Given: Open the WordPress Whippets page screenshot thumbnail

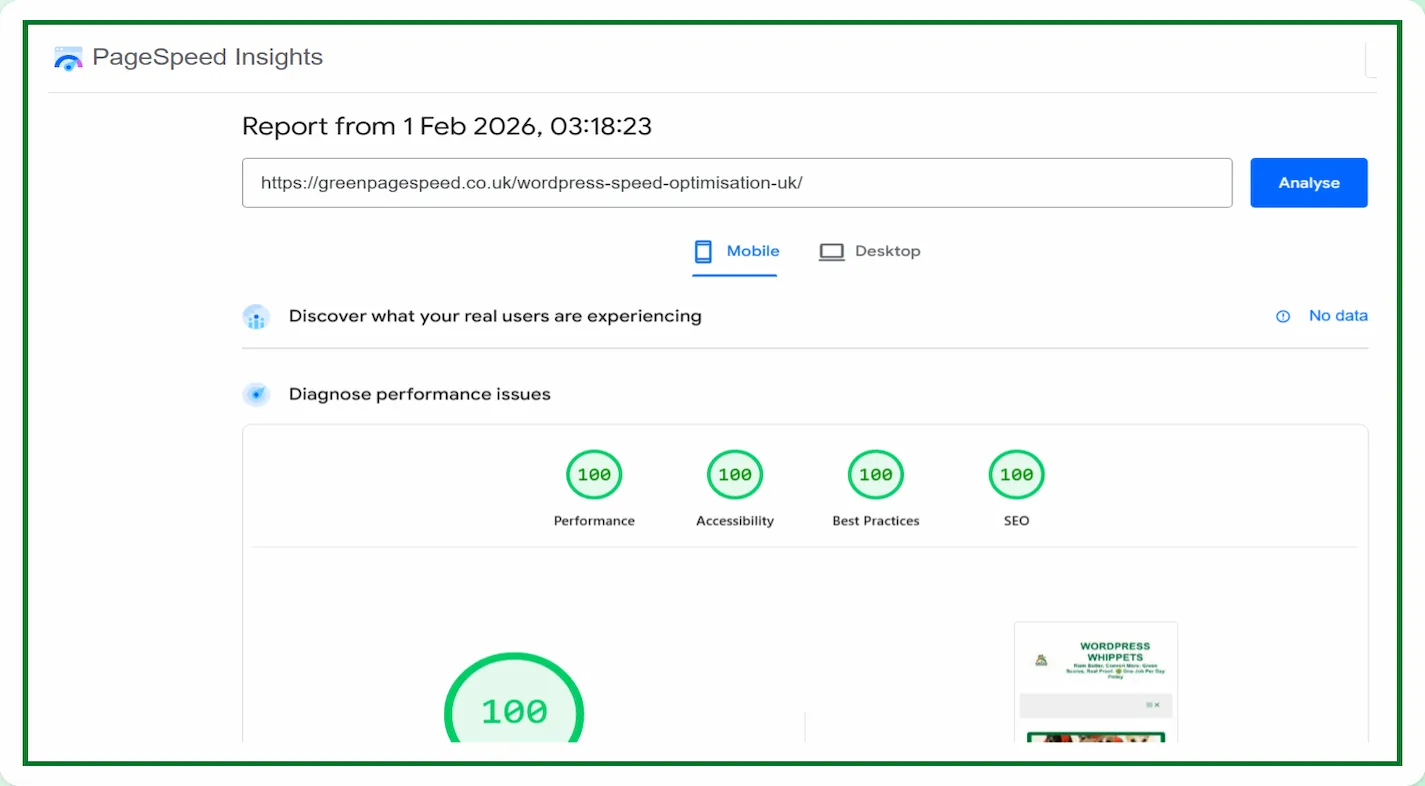Looking at the screenshot, I should (x=1095, y=682).
